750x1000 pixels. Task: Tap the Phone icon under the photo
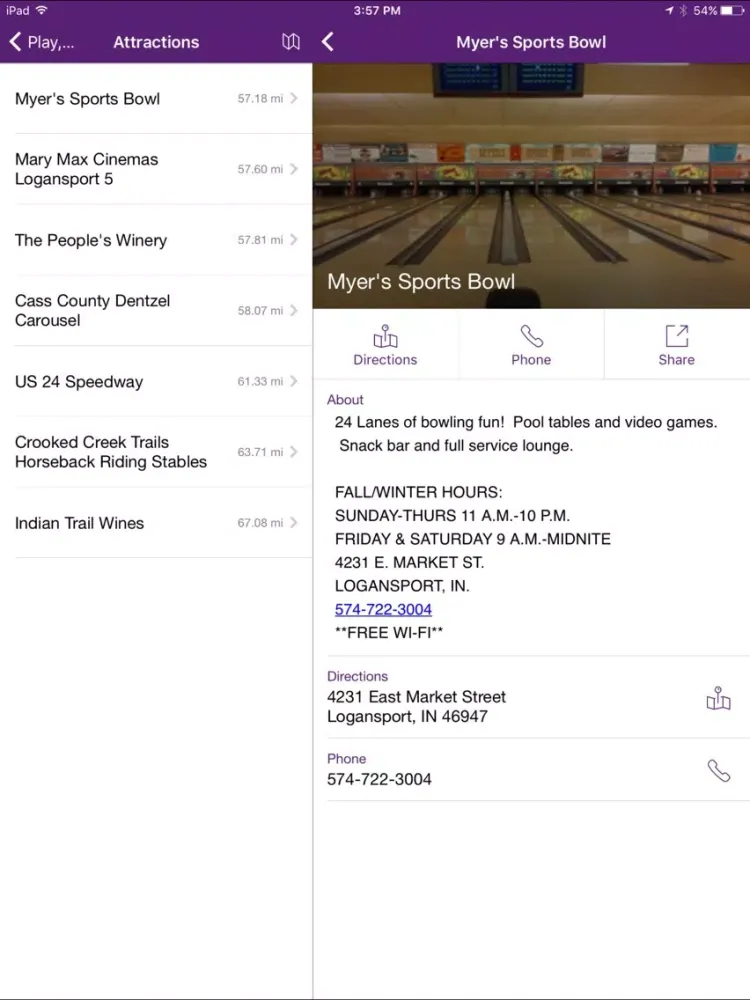[531, 335]
